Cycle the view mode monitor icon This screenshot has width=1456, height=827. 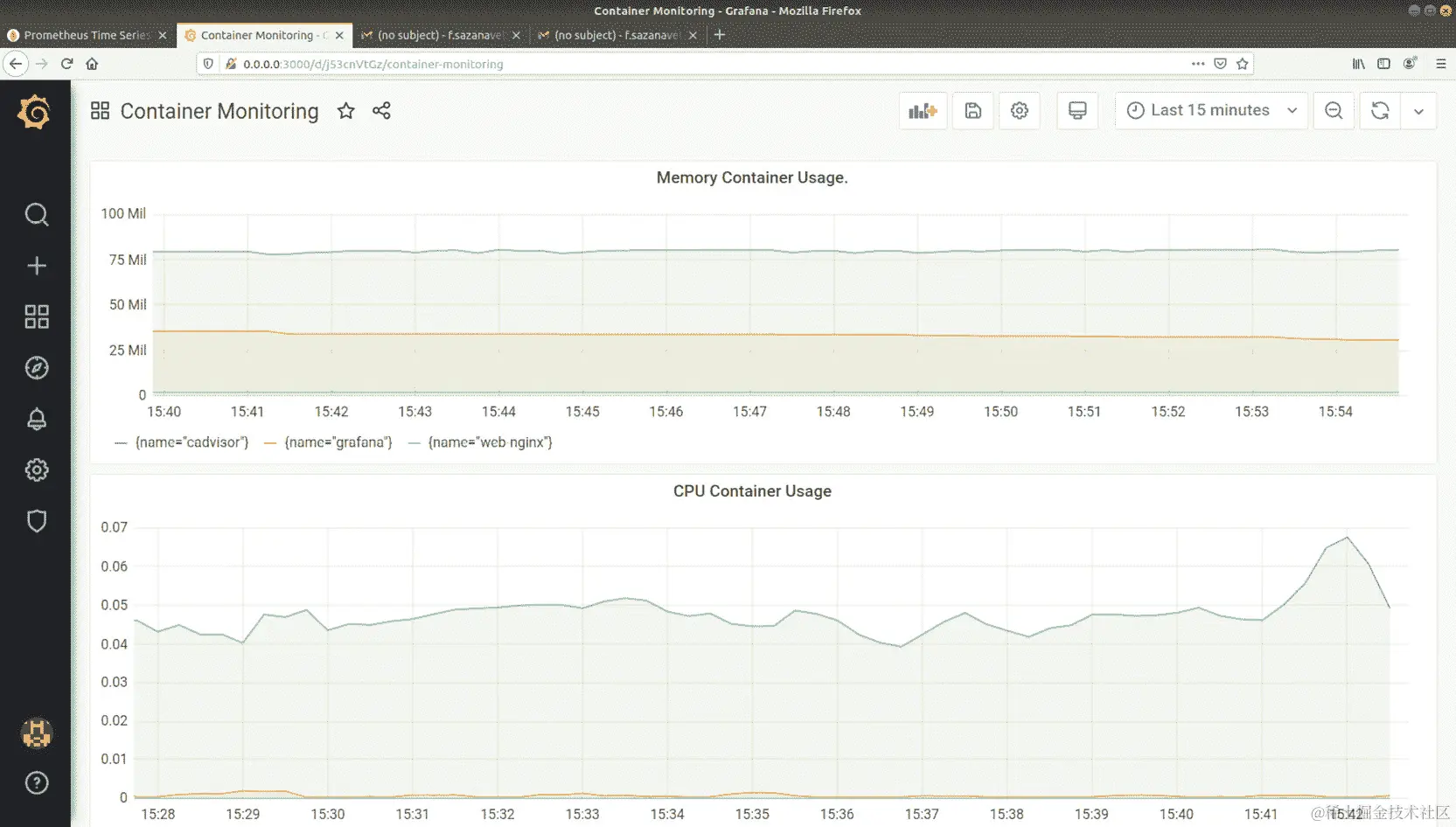pyautogui.click(x=1077, y=111)
